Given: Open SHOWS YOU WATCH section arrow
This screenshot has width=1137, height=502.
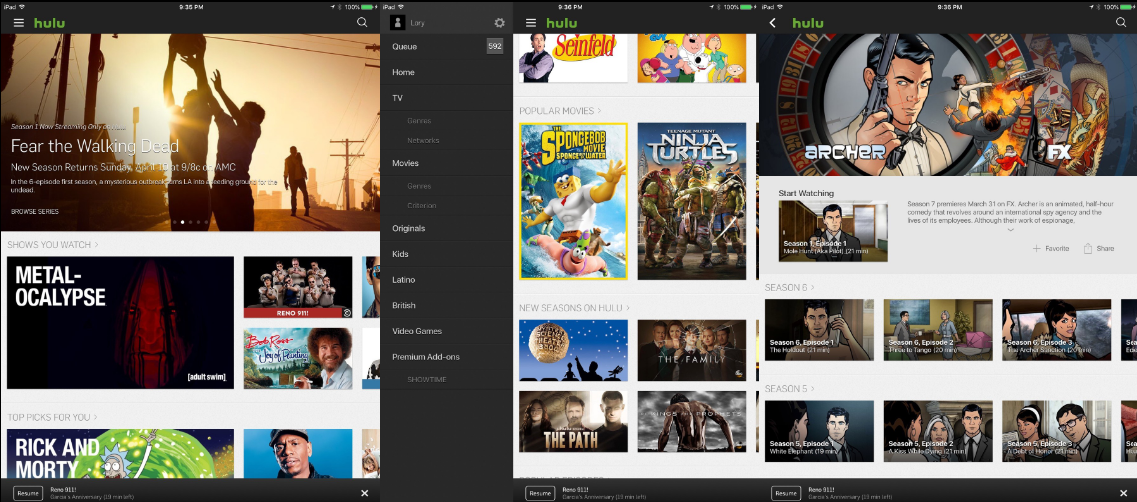Looking at the screenshot, I should tap(96, 244).
